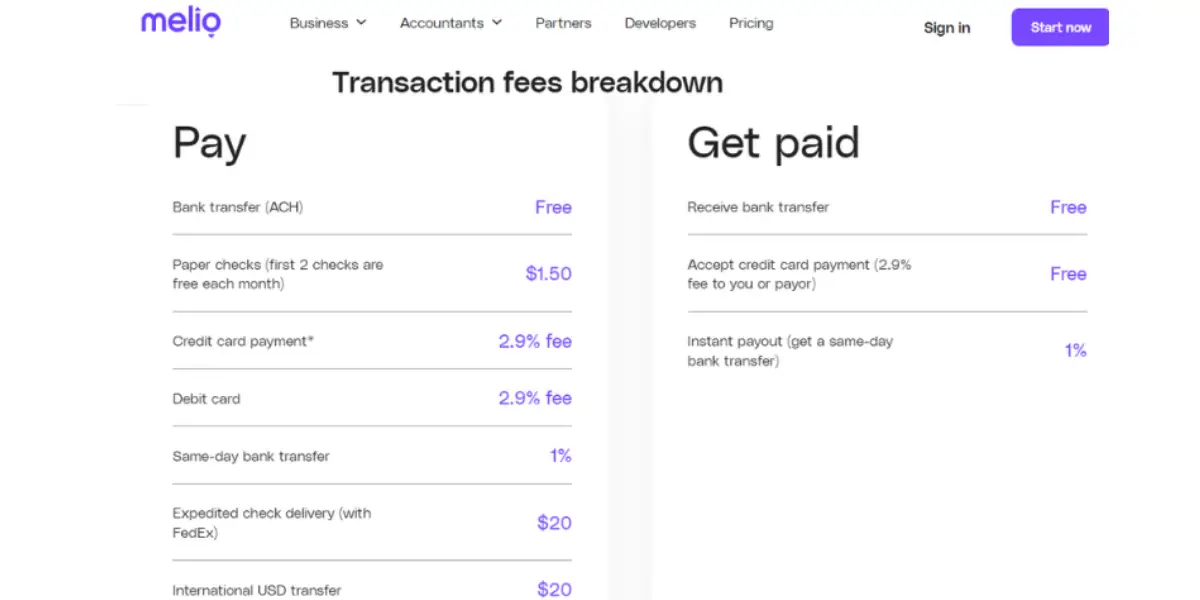
Task: Click the melio logo
Action: pos(181,22)
